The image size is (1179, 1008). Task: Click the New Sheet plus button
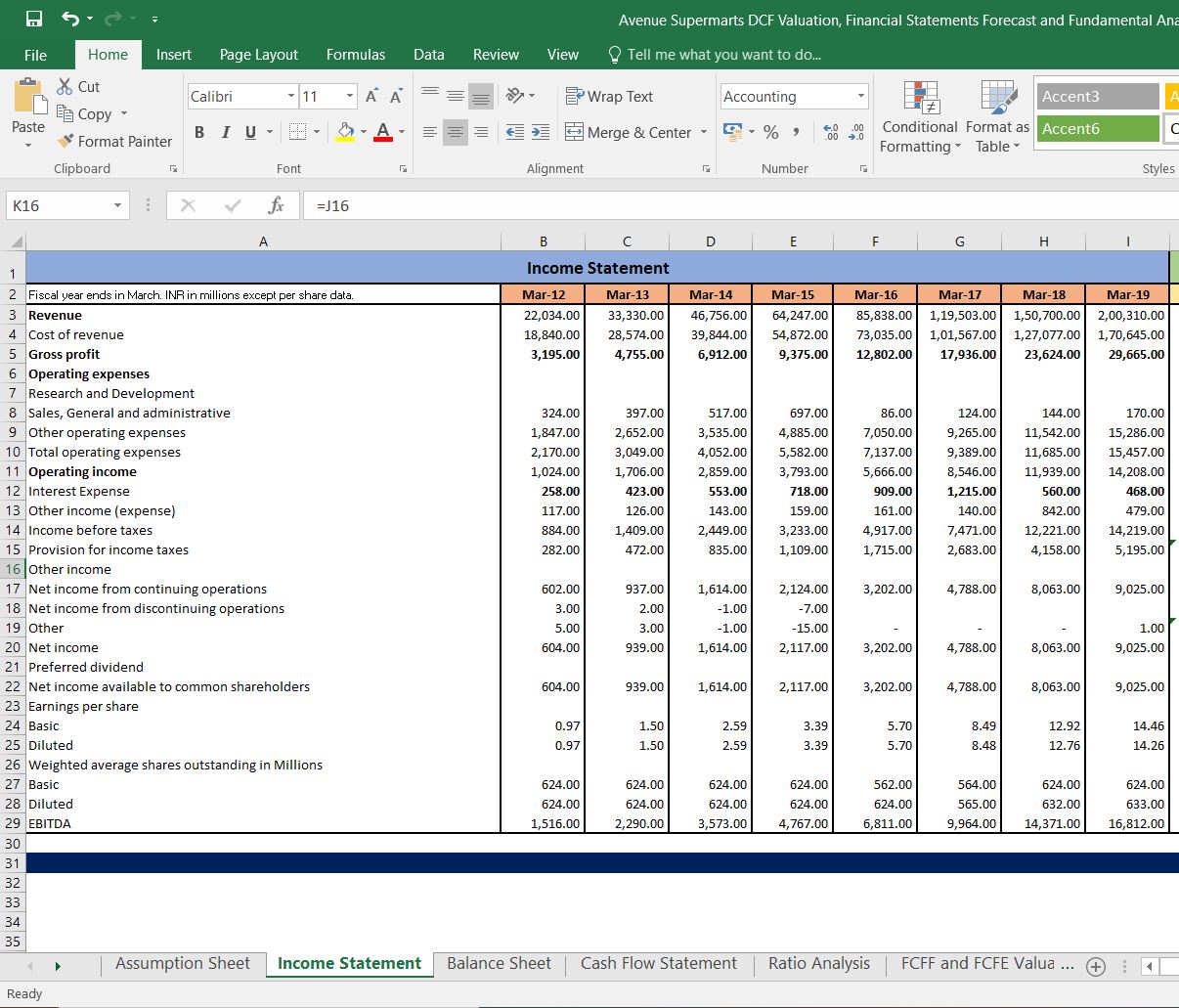point(1096,967)
